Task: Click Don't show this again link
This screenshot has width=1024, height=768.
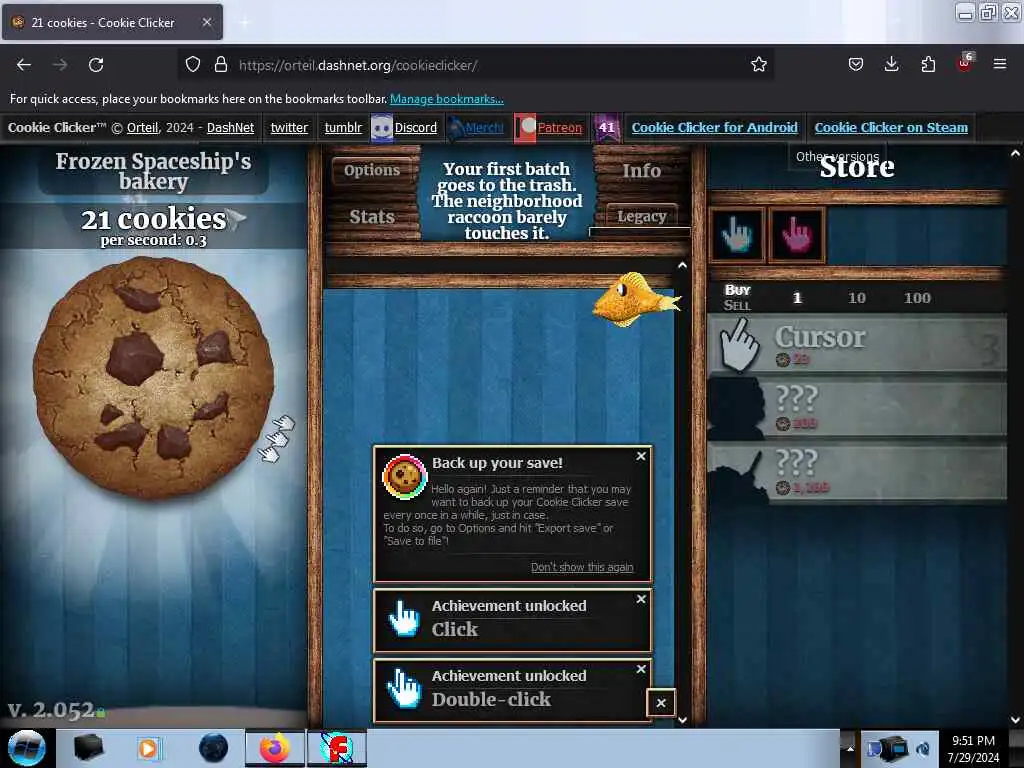Action: pos(582,567)
